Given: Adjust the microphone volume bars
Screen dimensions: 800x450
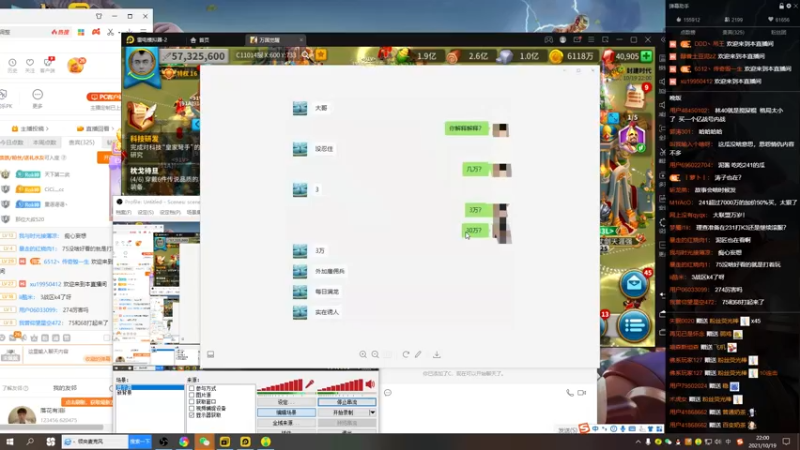Looking at the screenshot, I should click(x=280, y=385).
